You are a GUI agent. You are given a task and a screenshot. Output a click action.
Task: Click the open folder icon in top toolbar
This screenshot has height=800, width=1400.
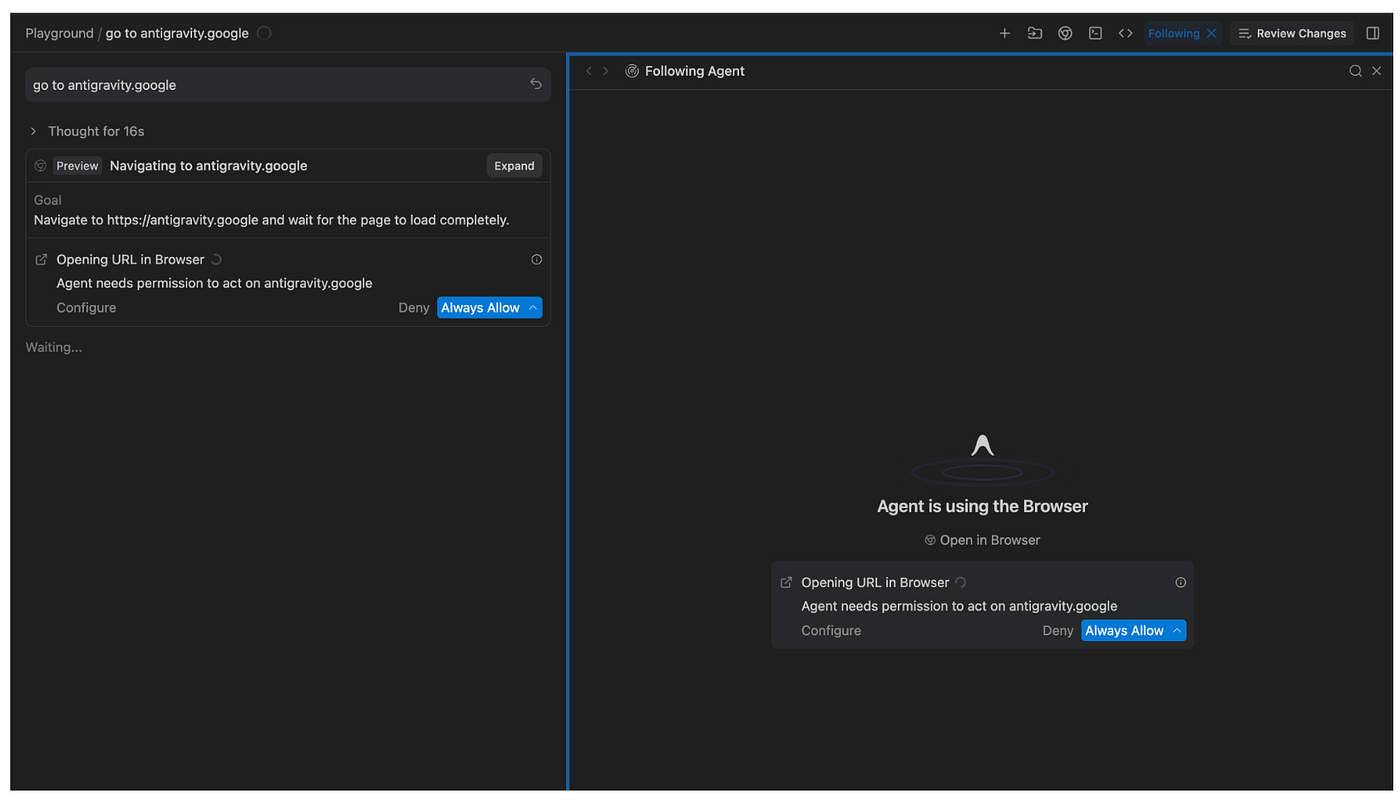[1034, 33]
